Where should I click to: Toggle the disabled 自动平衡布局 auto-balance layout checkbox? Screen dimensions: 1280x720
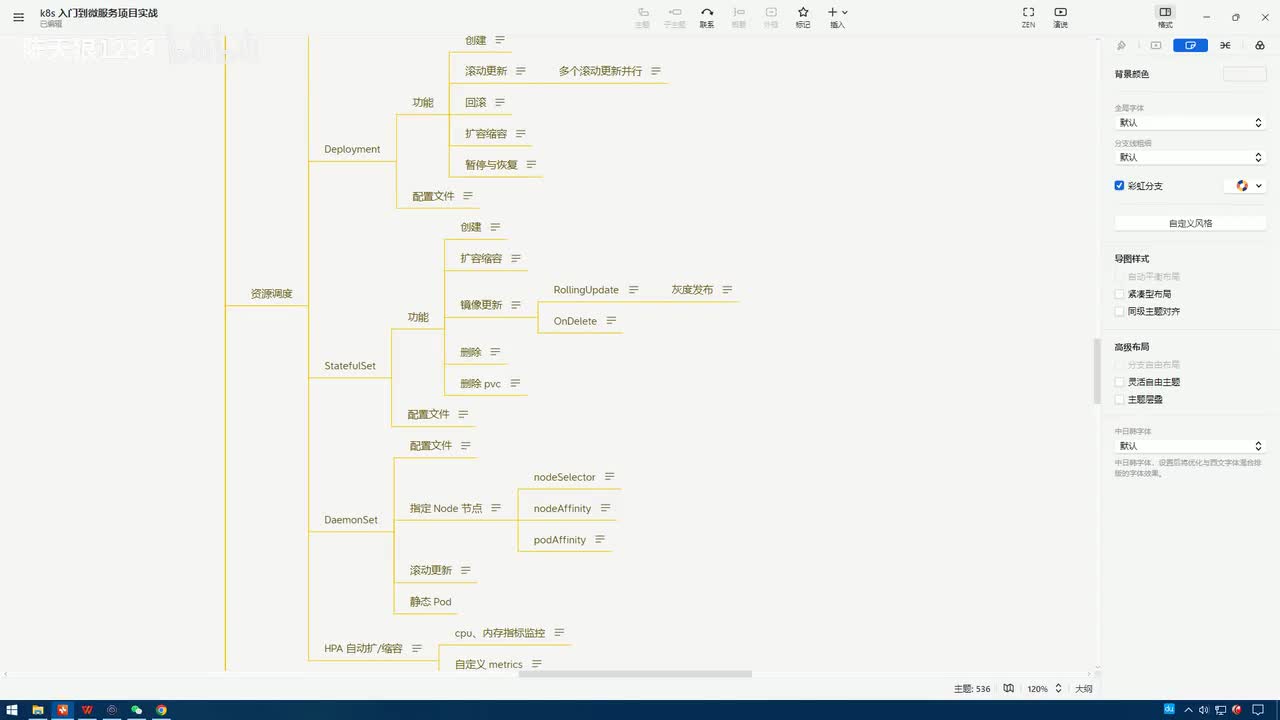click(x=1120, y=276)
